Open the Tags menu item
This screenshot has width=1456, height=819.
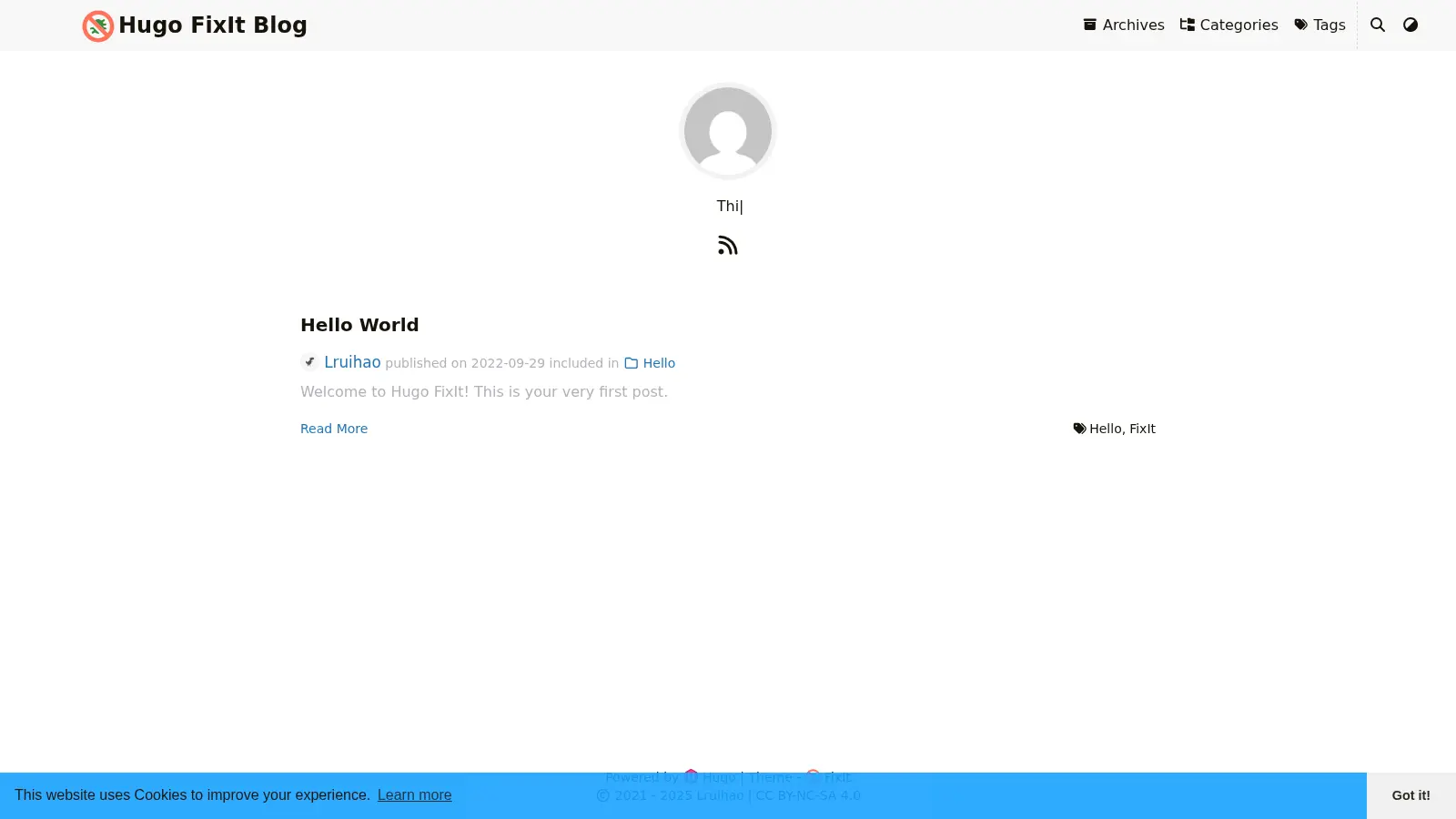(x=1319, y=25)
